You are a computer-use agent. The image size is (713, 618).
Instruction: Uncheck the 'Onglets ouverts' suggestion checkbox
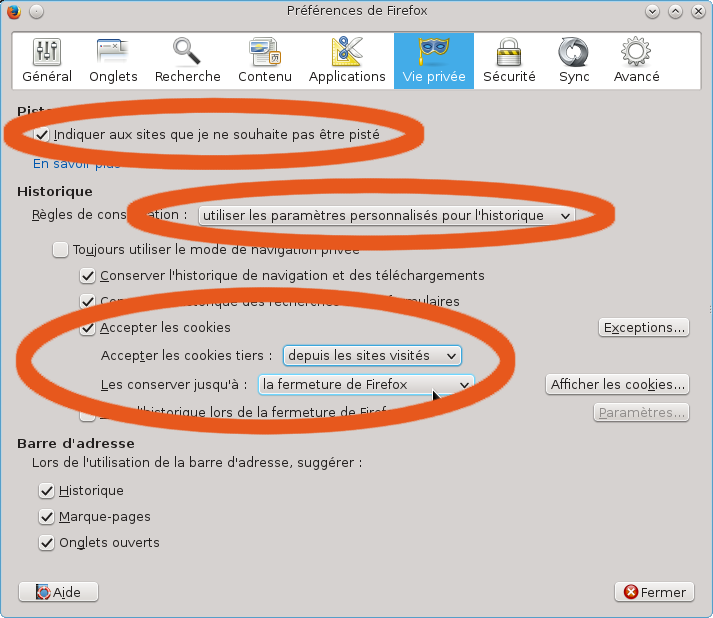[46, 543]
